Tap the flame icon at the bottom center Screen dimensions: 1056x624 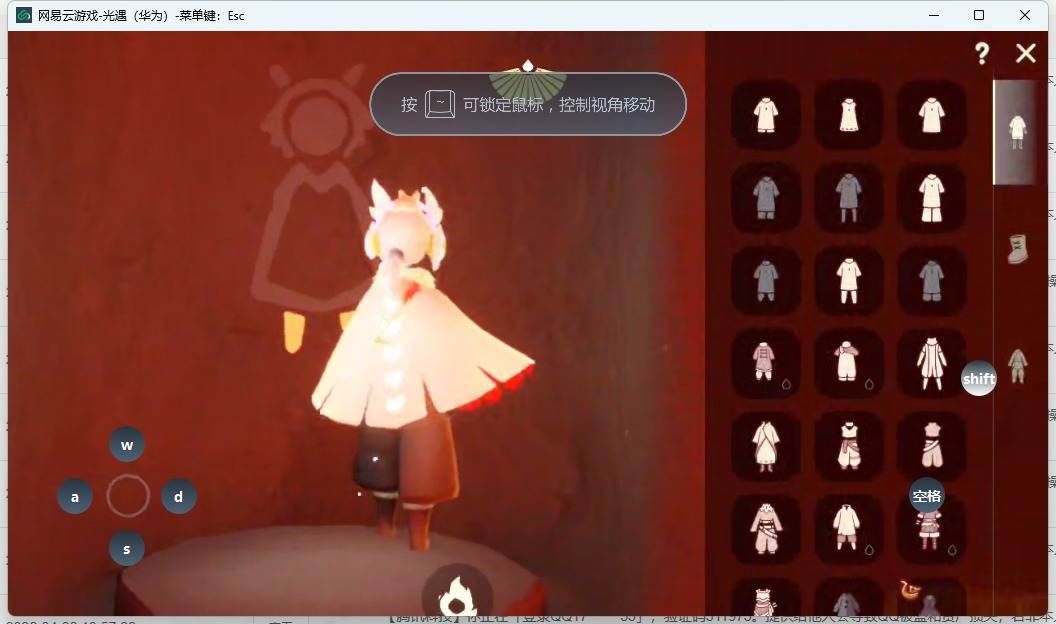tap(457, 593)
